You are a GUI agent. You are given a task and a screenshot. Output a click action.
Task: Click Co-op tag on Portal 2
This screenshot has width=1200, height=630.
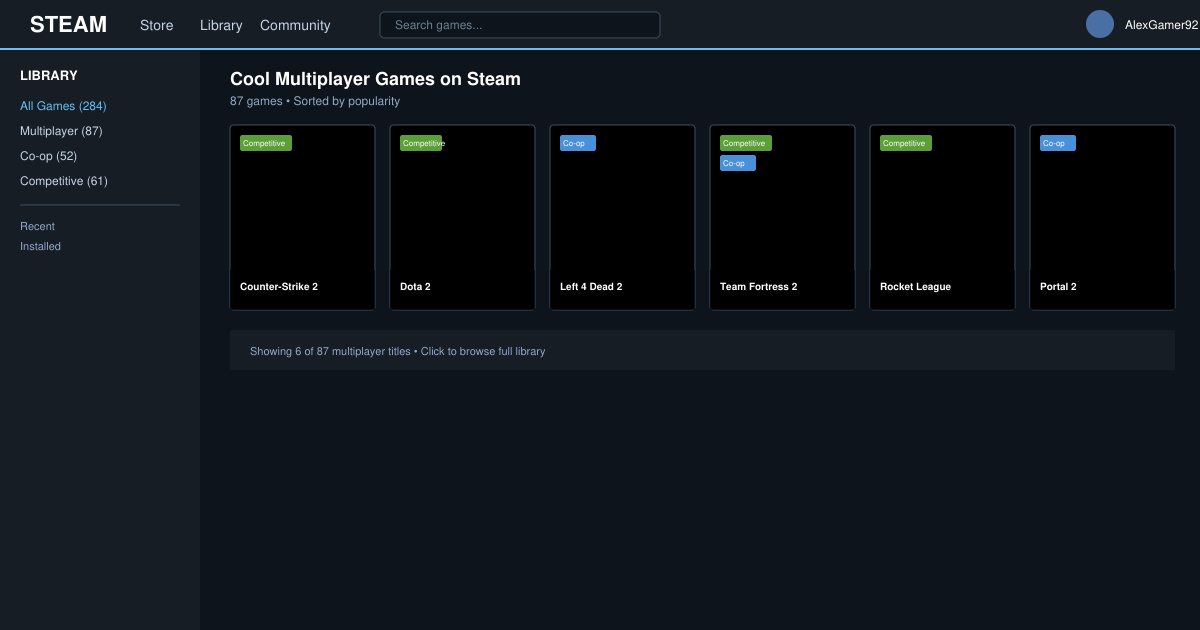1058,143
